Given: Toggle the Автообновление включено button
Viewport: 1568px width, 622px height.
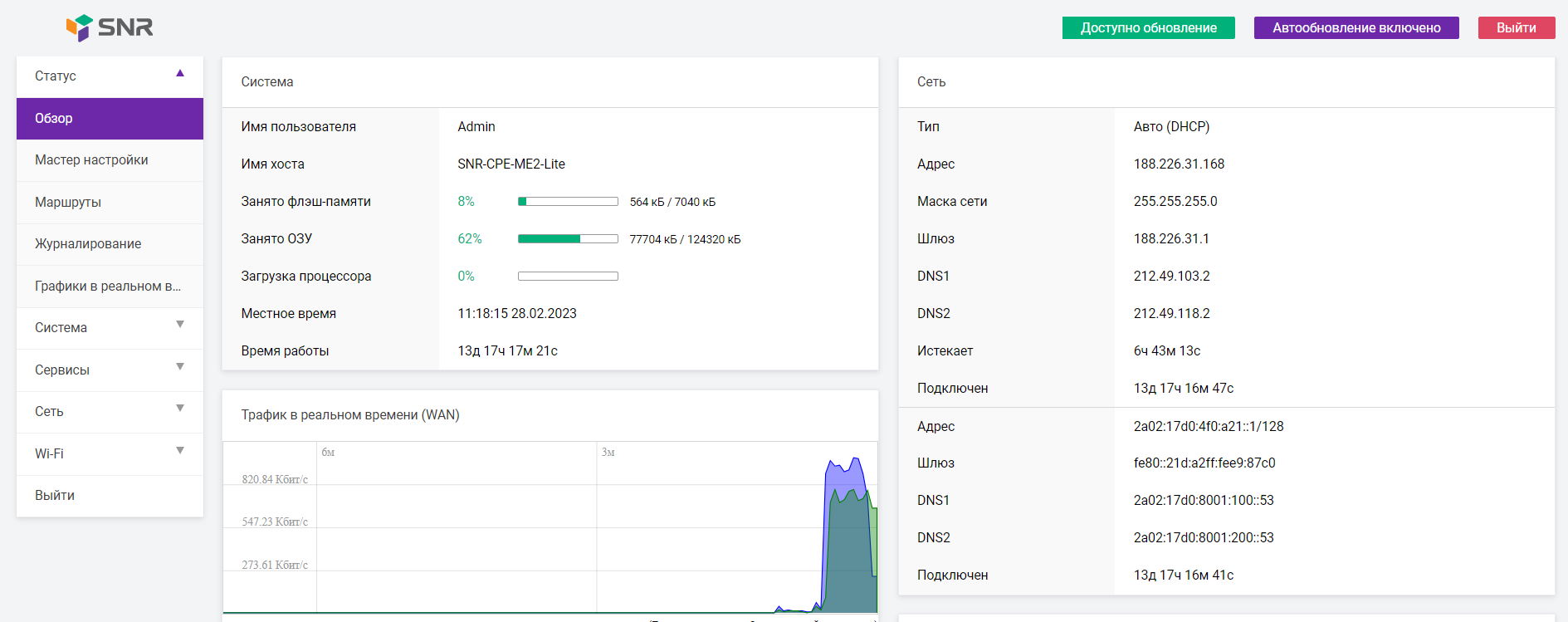Looking at the screenshot, I should click(x=1356, y=28).
